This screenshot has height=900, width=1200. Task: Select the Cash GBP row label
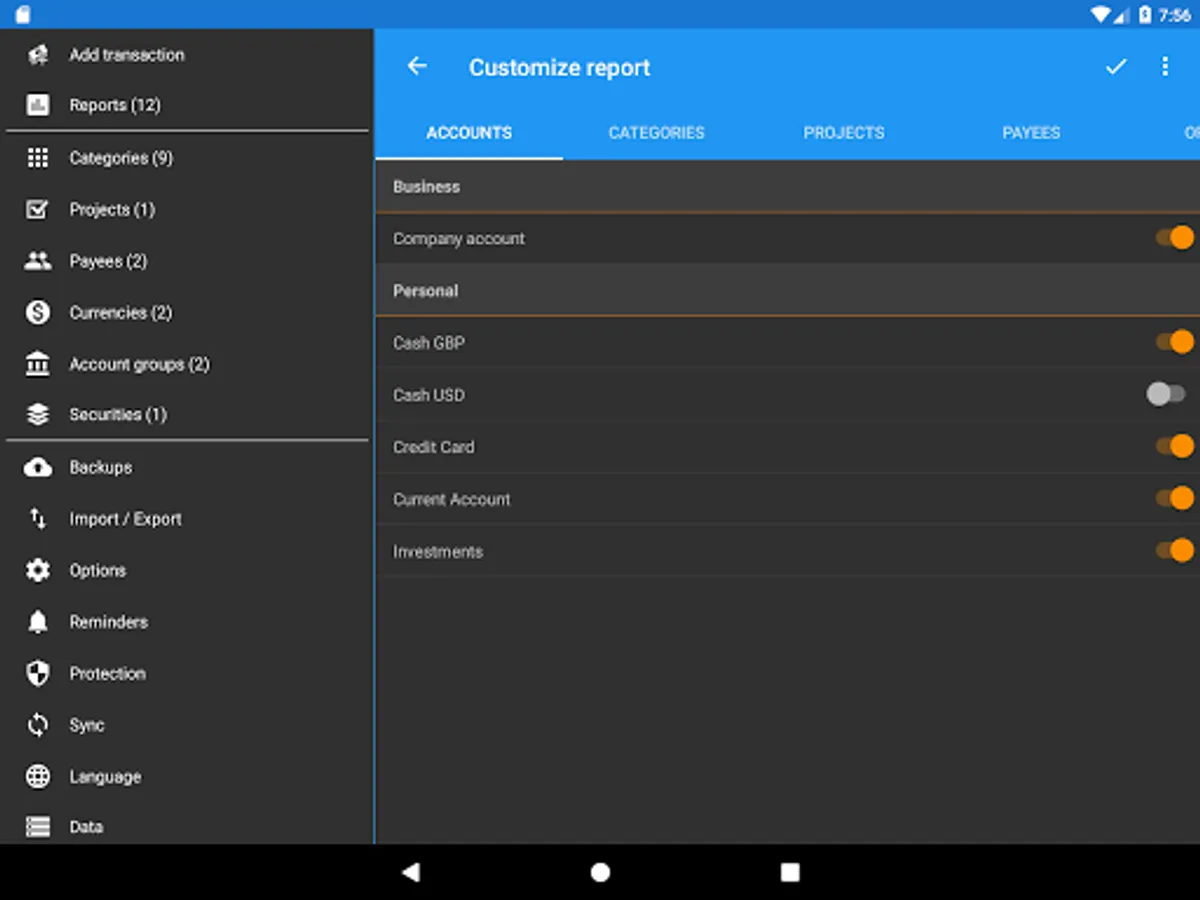(429, 342)
